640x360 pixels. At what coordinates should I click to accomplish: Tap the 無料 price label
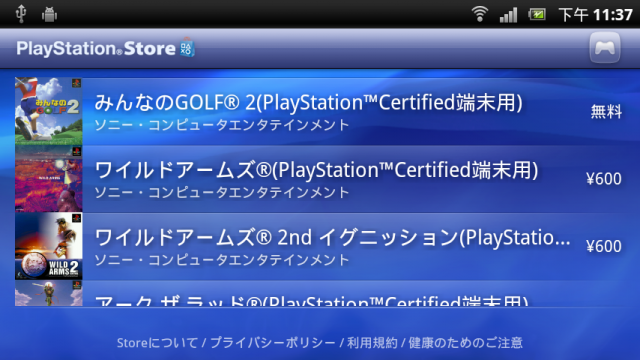tap(606, 111)
